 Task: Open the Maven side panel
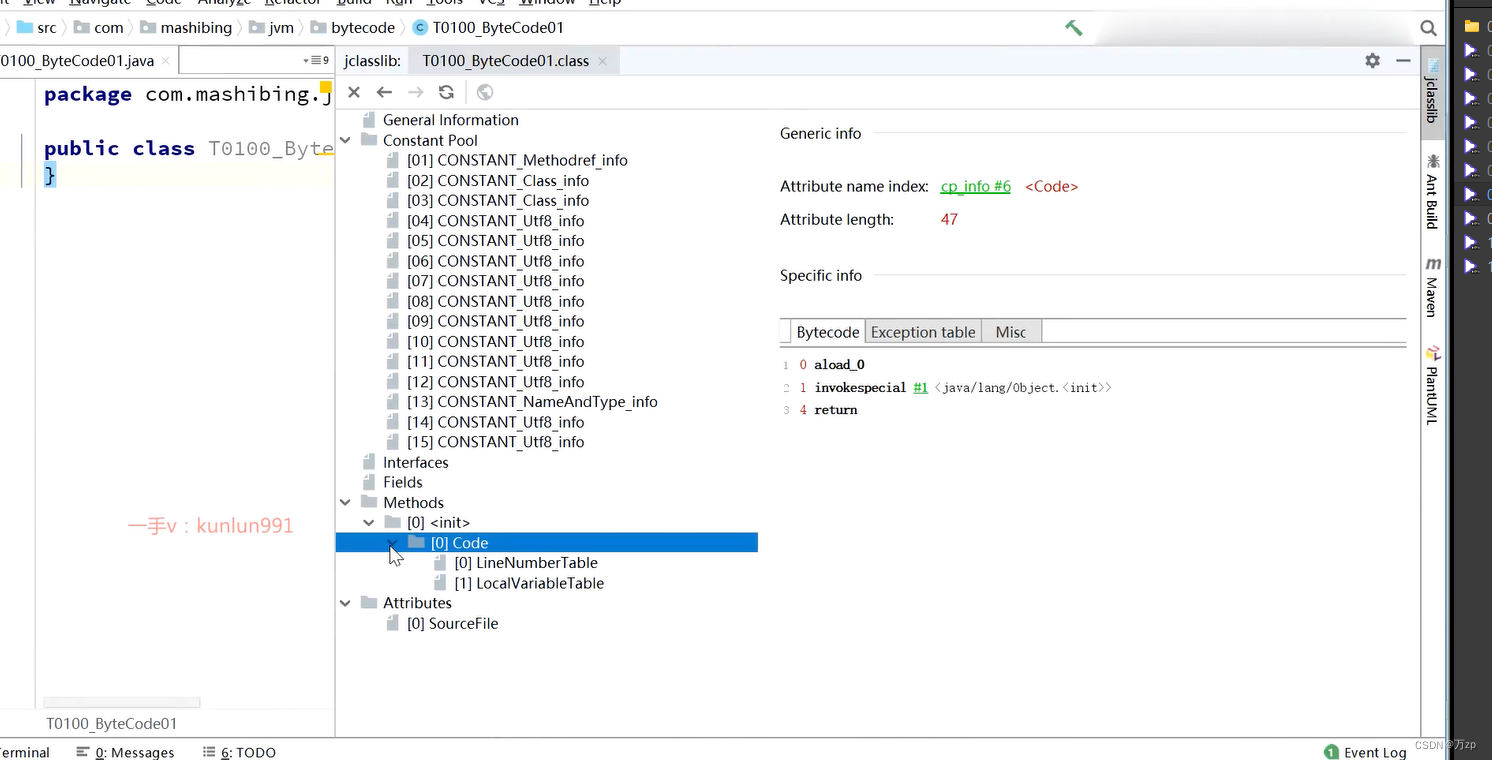coord(1432,287)
